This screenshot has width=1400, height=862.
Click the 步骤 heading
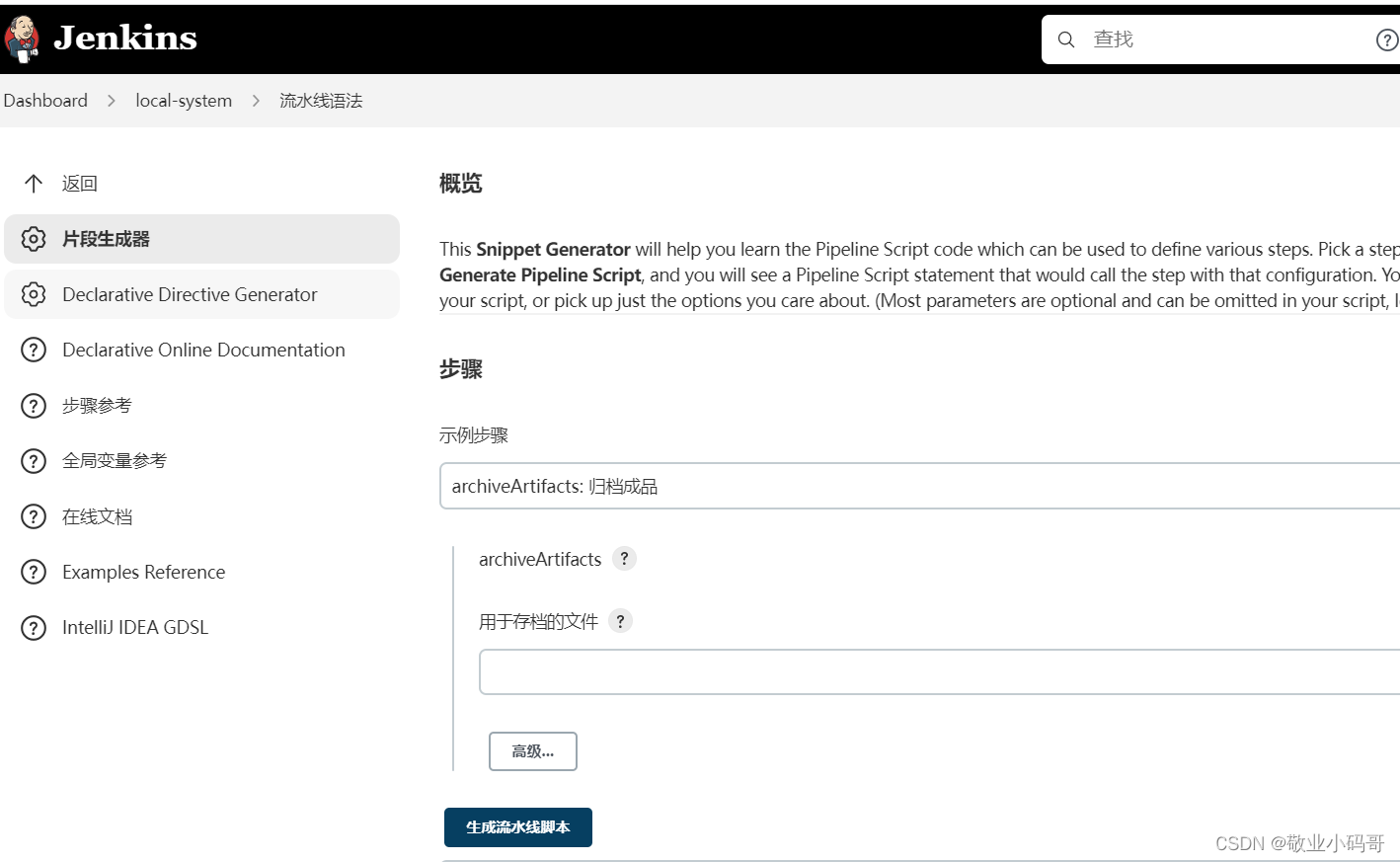pyautogui.click(x=461, y=369)
